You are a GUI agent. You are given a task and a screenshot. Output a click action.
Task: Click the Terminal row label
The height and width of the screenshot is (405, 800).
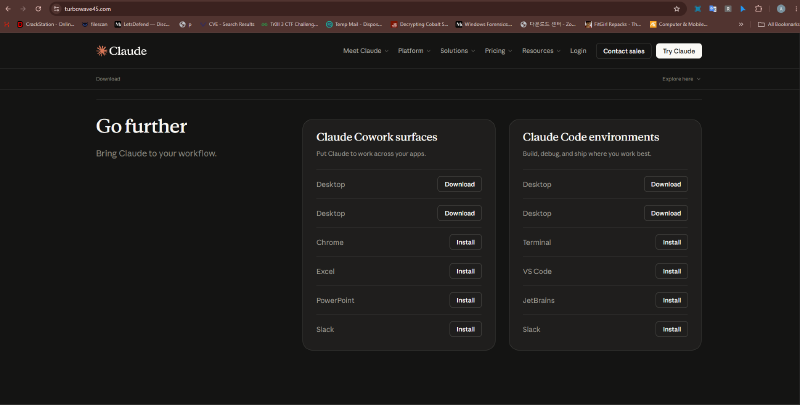(x=537, y=242)
